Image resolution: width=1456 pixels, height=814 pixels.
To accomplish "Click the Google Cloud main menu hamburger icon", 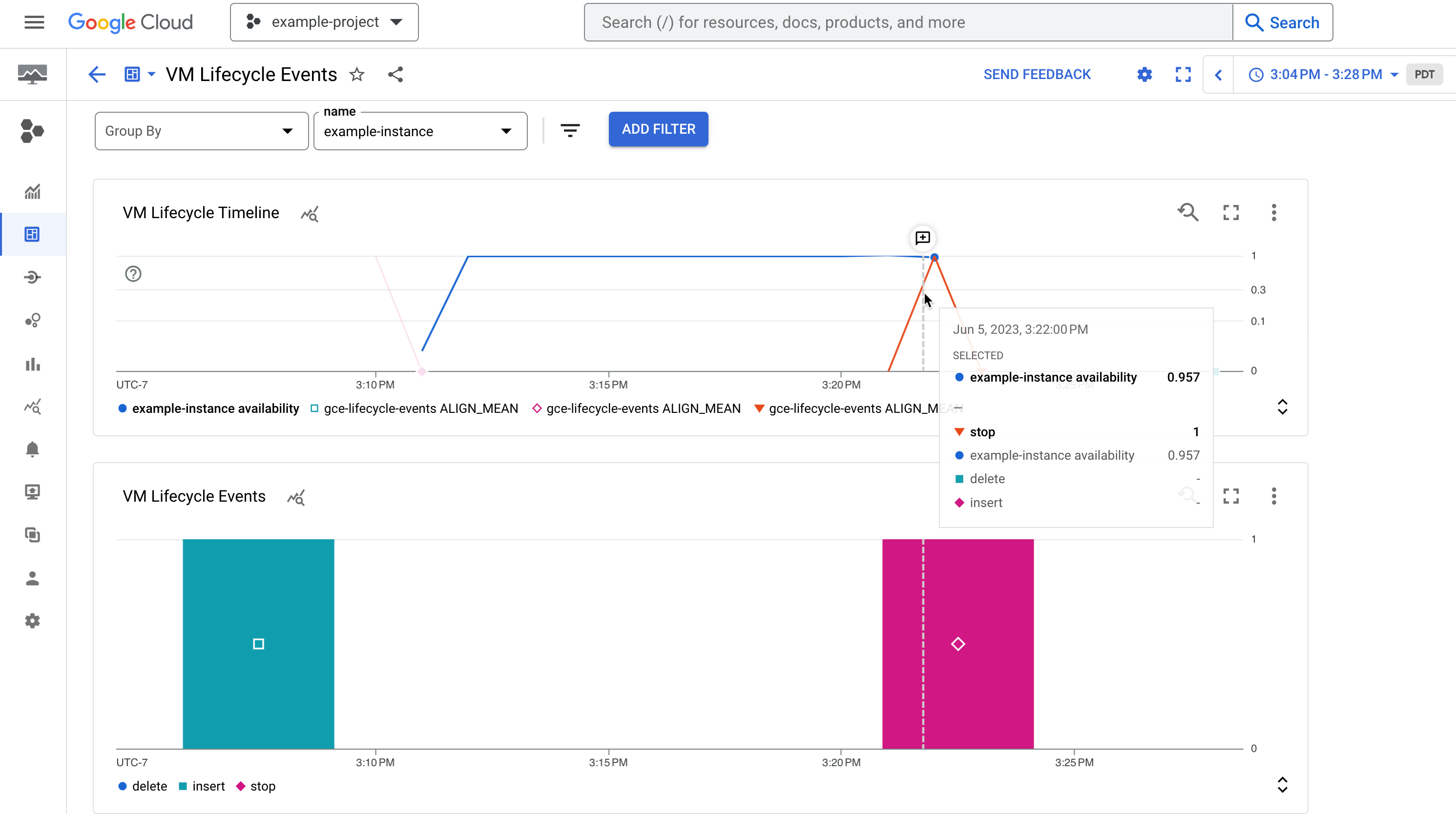I will coord(33,22).
